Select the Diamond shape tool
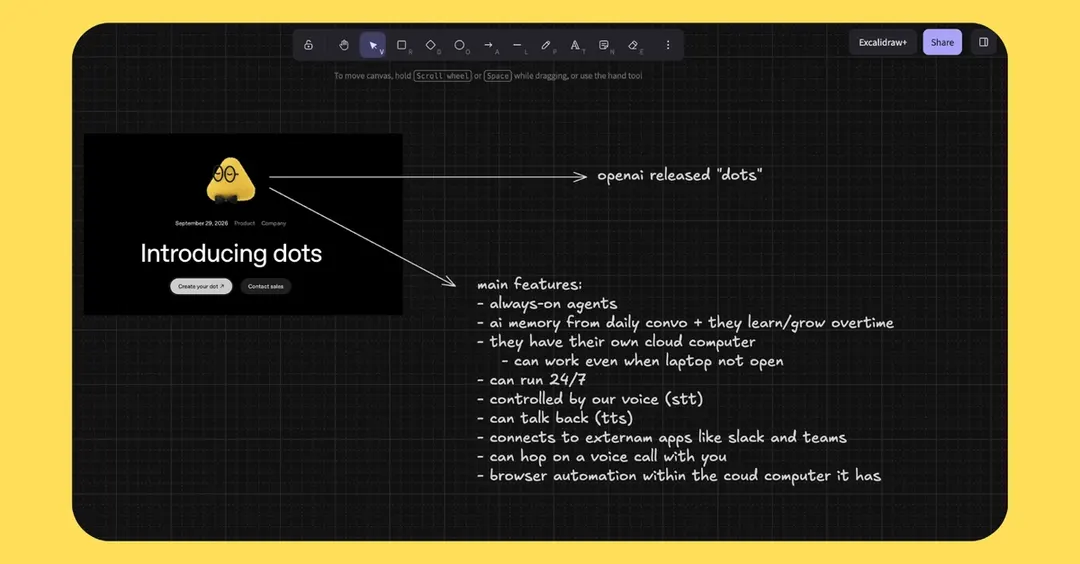 (x=430, y=45)
